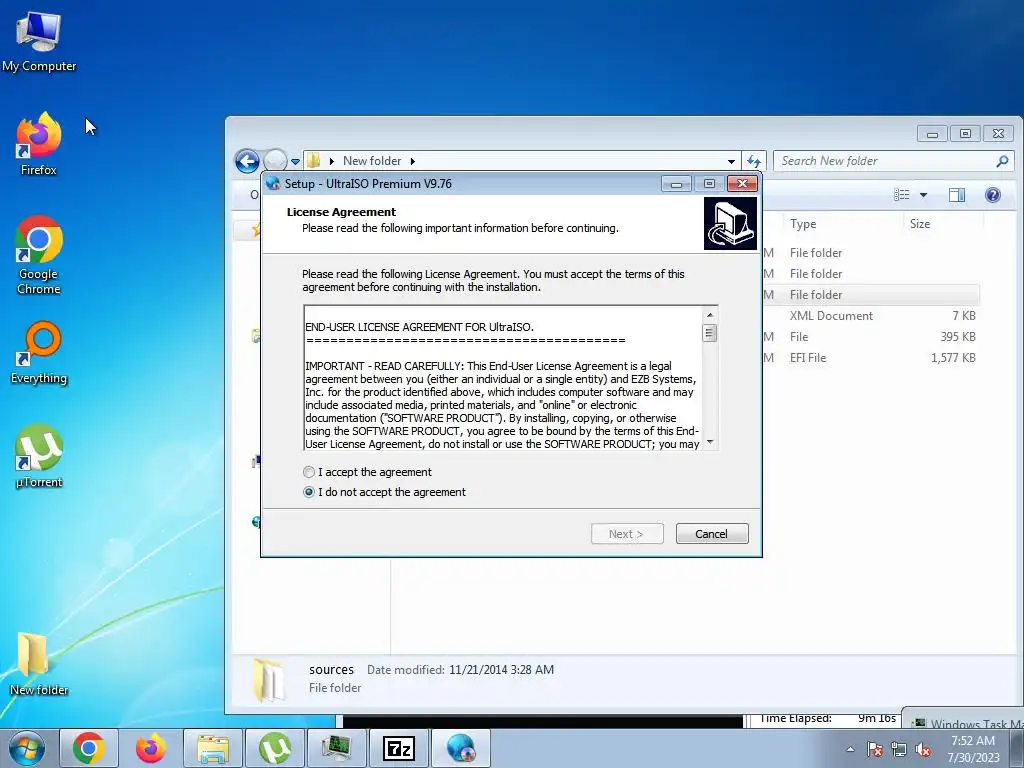
Task: Minimize the New folder Explorer window
Action: [x=933, y=134]
